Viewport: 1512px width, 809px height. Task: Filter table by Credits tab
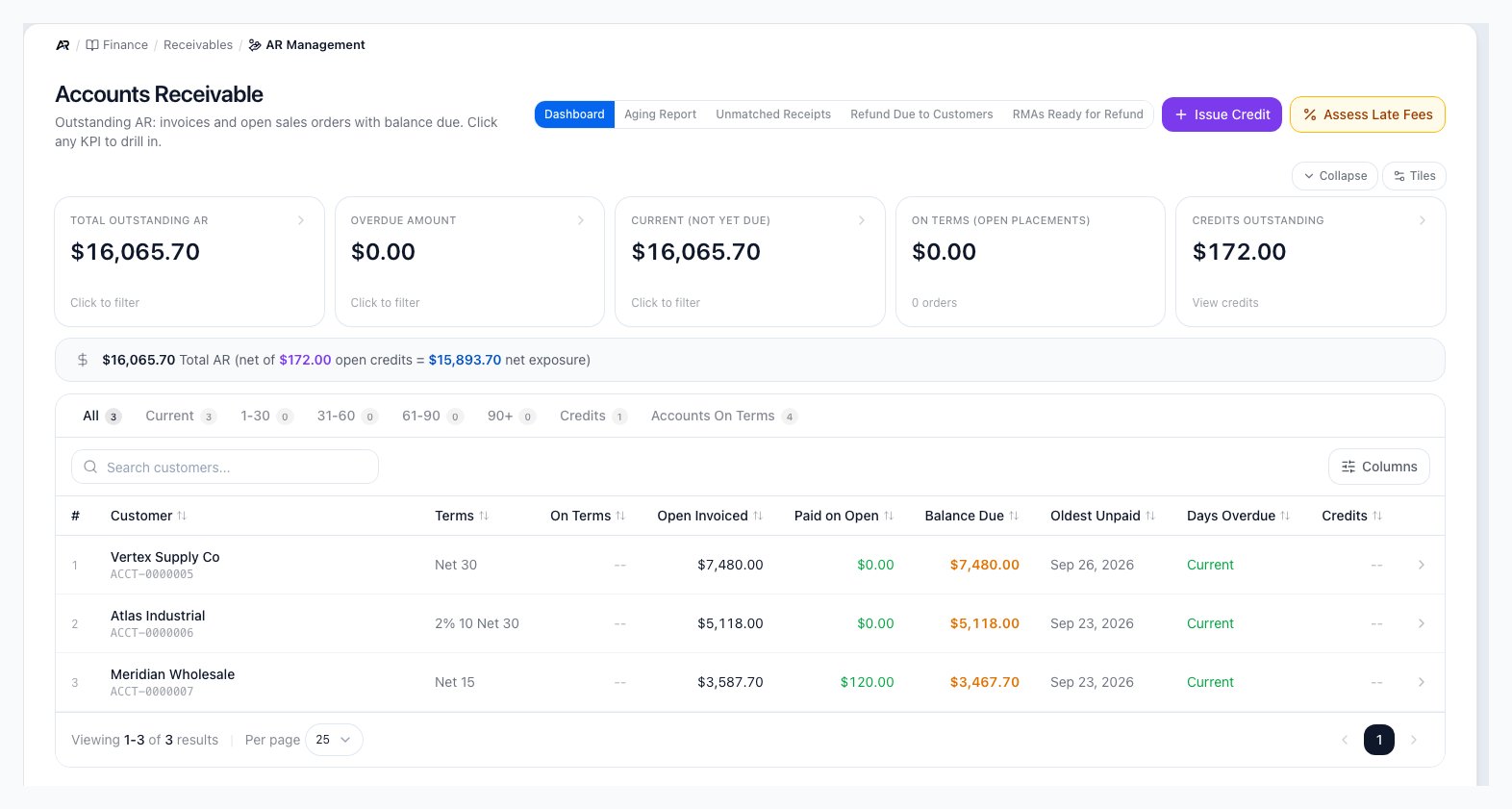click(x=593, y=417)
